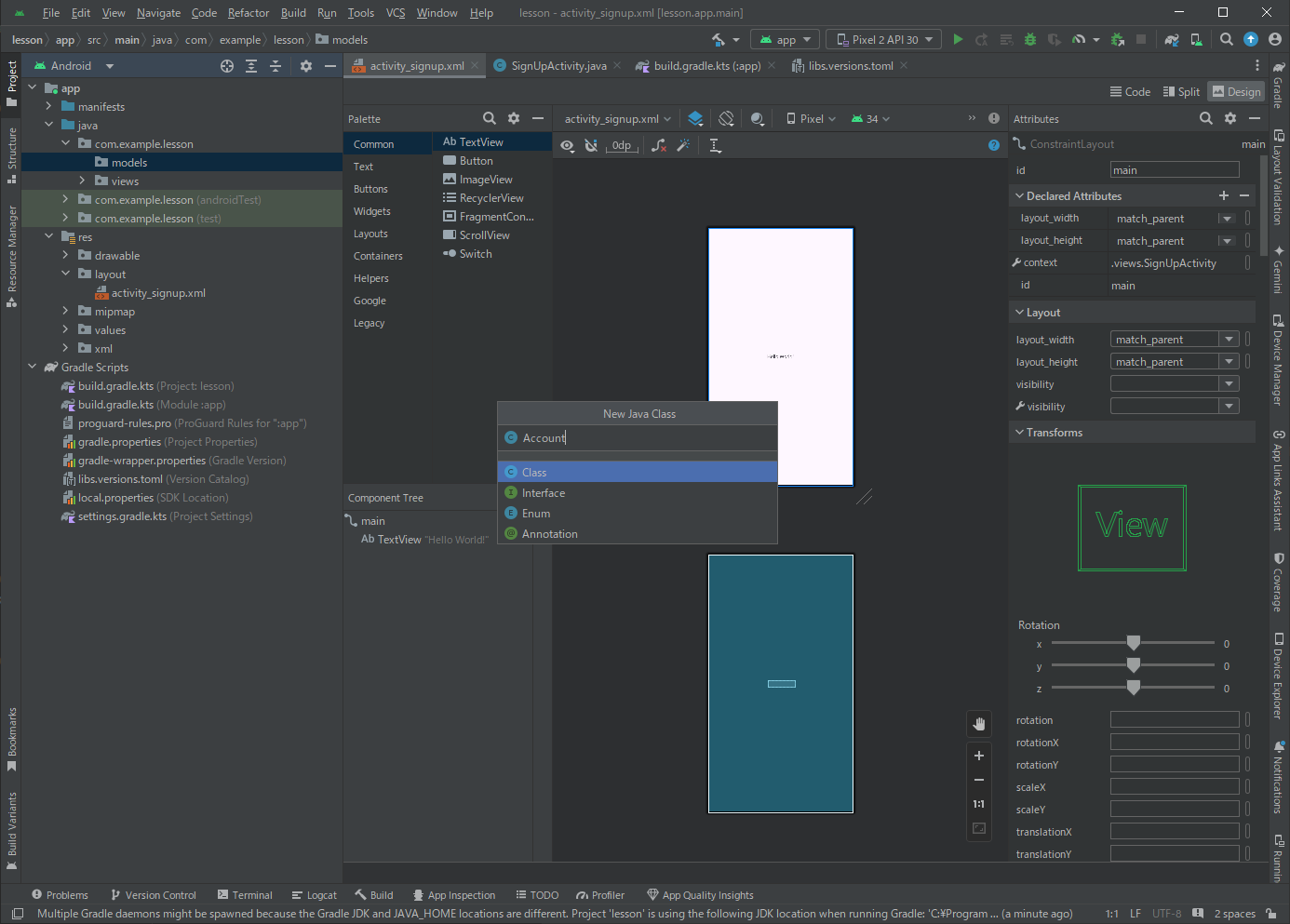
Task: Adjust the rotation x slider
Action: pos(1133,644)
